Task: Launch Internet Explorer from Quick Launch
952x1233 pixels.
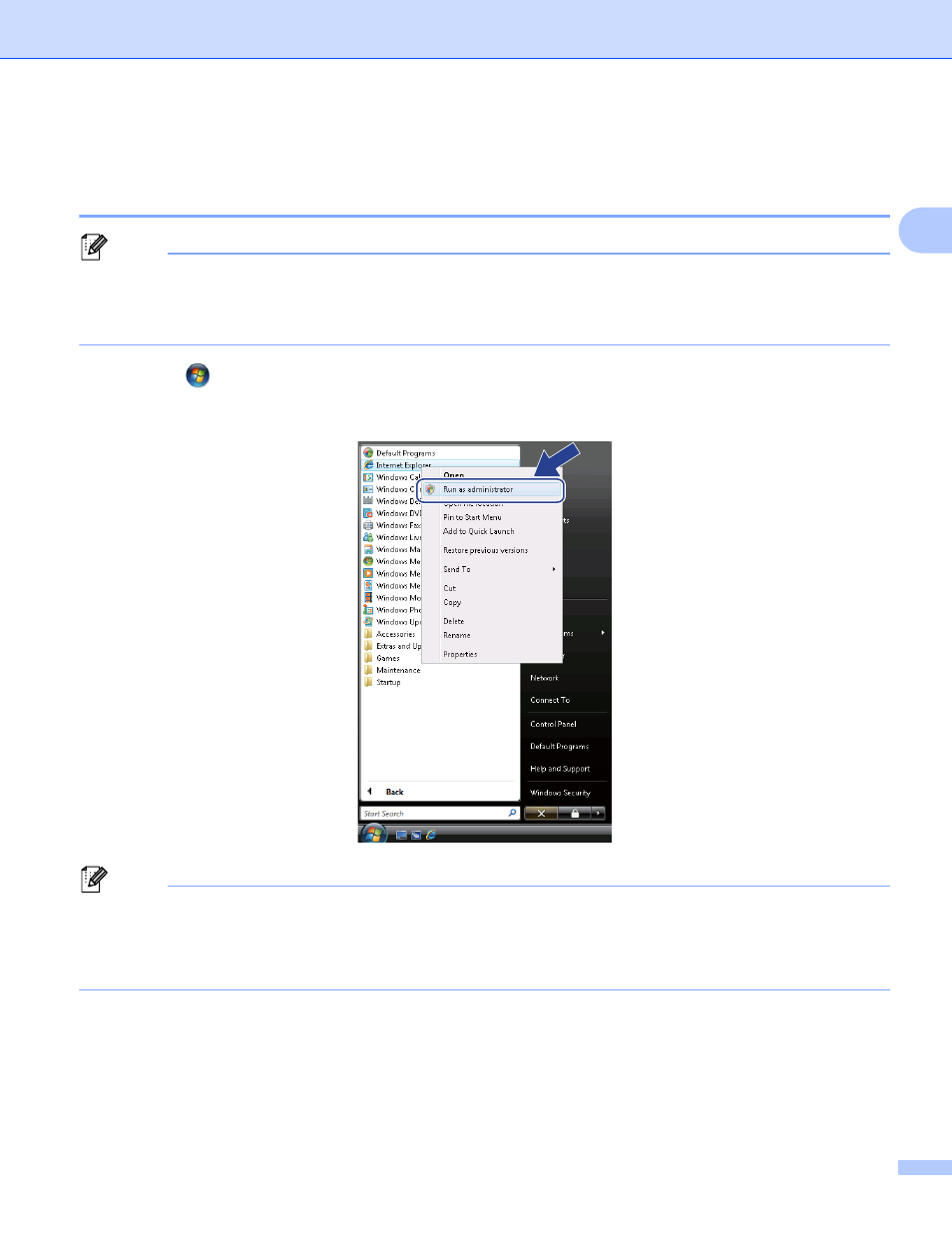Action: coord(430,835)
